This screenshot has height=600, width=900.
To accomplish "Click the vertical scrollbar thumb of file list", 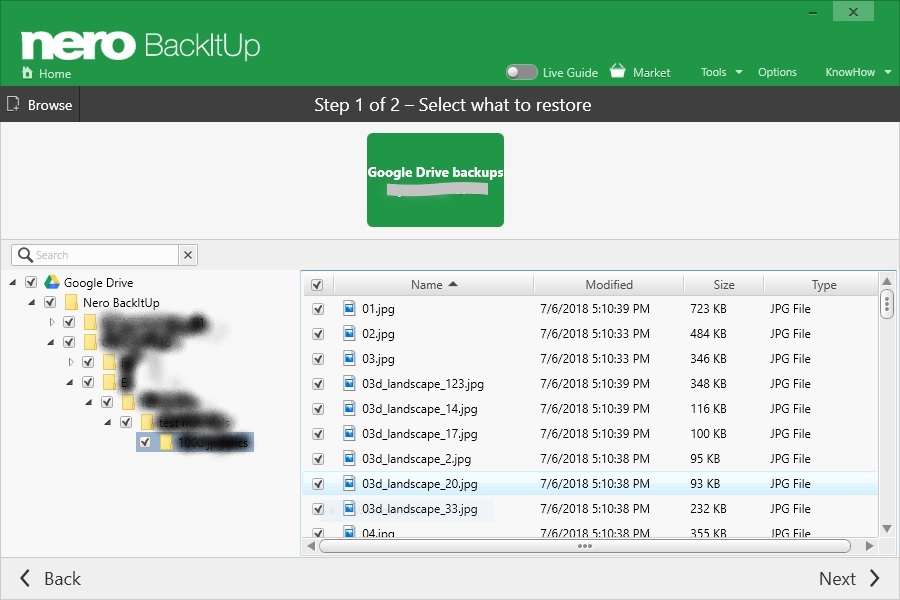I will (x=887, y=304).
